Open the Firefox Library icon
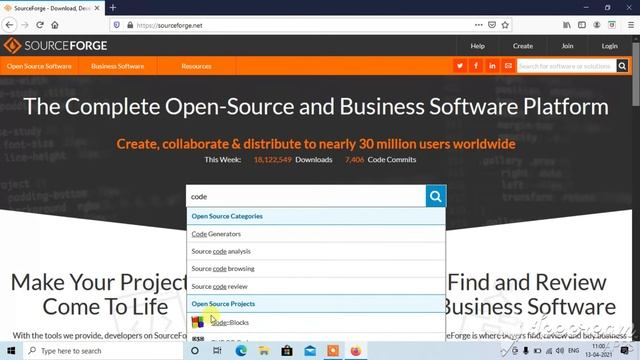The height and width of the screenshot is (360, 640). (567, 25)
